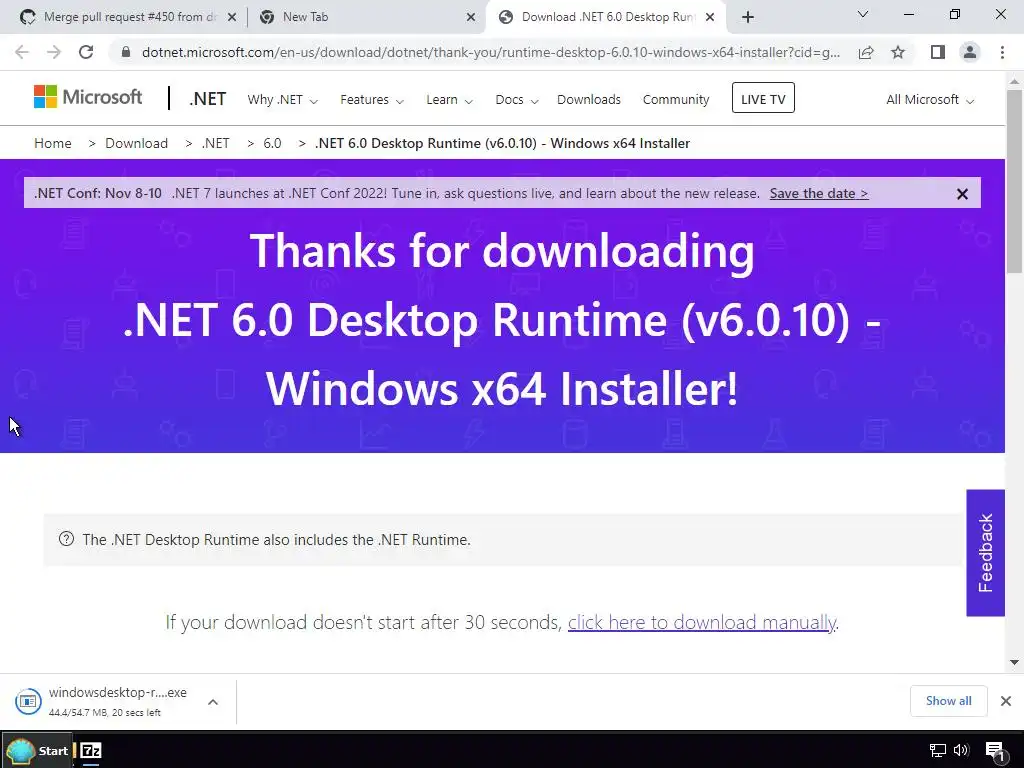Close the Download .NET 6.0 Desktop tab
1024x768 pixels.
point(711,18)
